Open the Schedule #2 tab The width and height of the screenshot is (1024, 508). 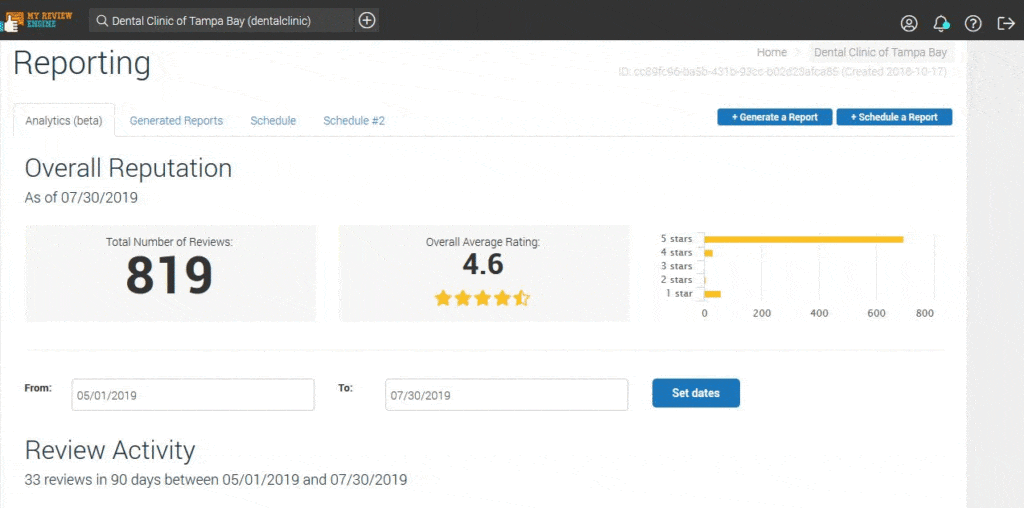click(354, 120)
